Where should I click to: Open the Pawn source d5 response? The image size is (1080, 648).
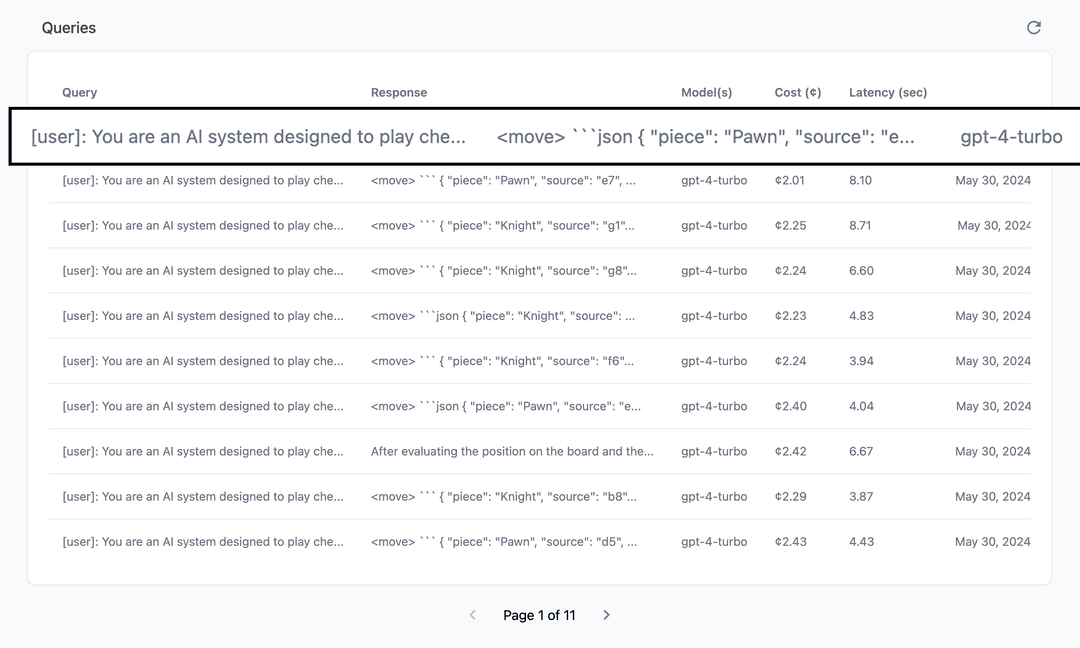503,541
